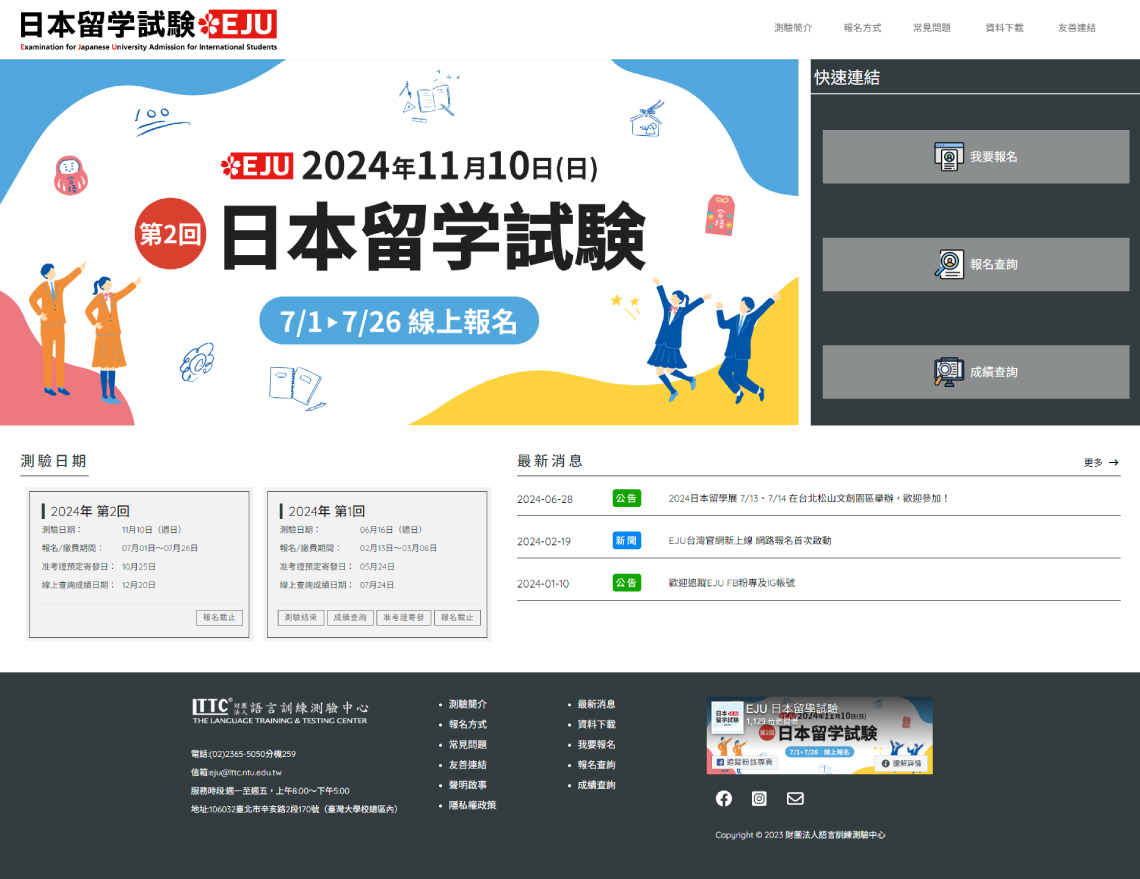Click the email envelope icon
The height and width of the screenshot is (879, 1140).
pyautogui.click(x=795, y=798)
